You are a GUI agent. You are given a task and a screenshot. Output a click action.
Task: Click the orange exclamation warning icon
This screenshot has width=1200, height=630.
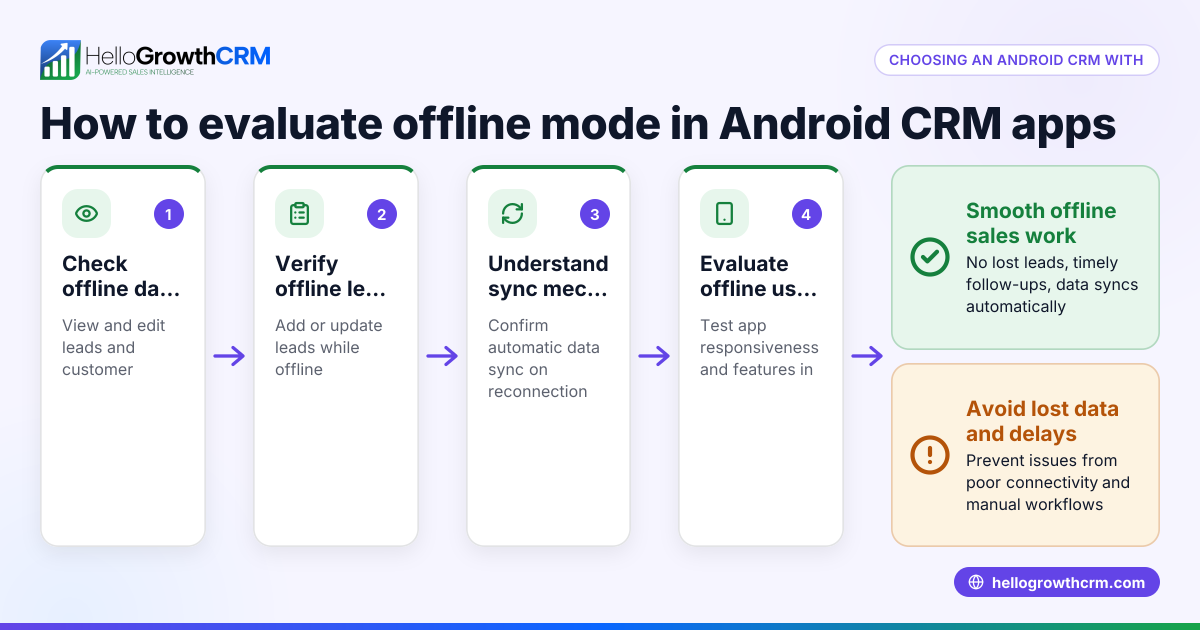coord(930,455)
